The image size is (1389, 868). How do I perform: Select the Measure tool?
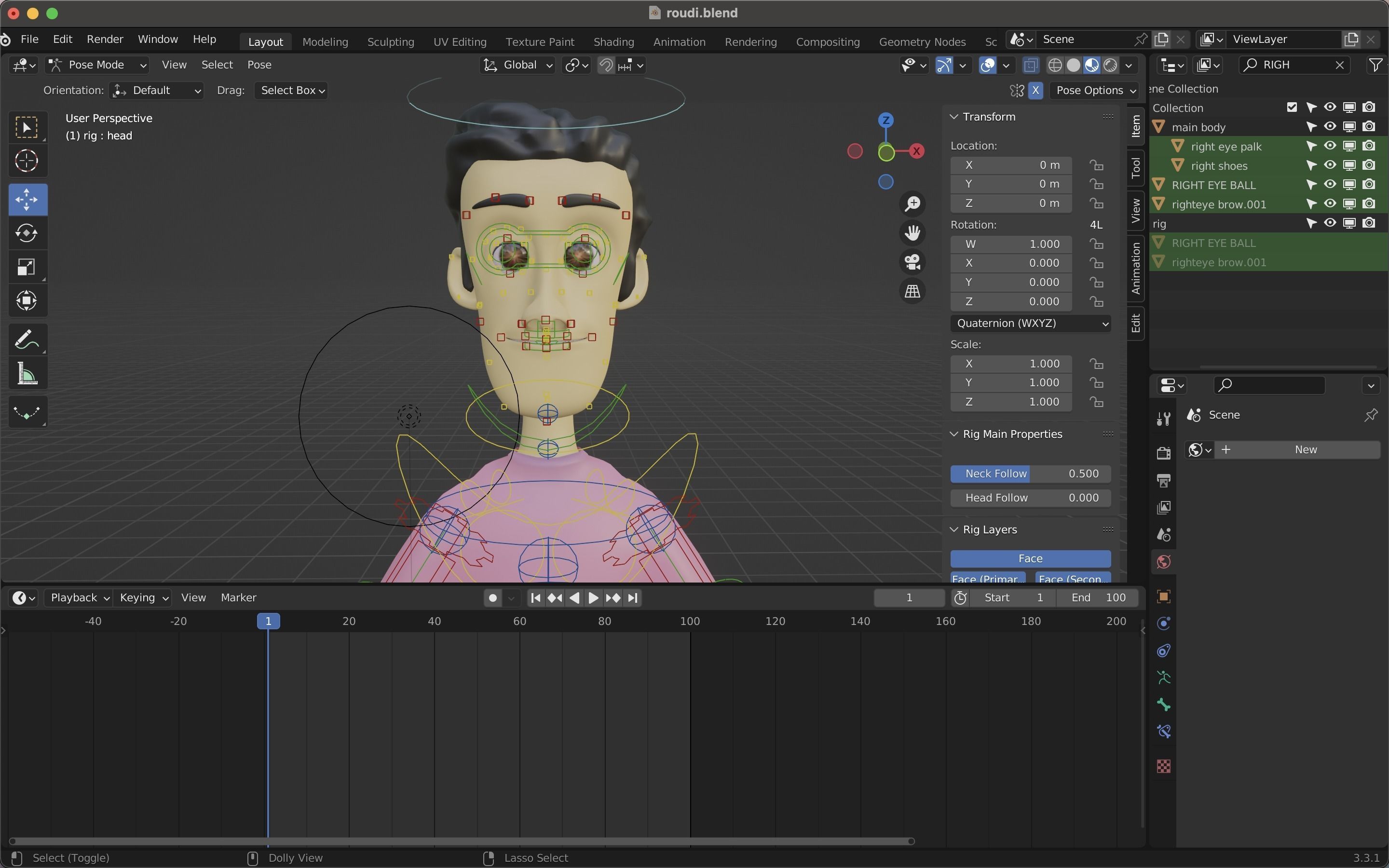point(27,374)
